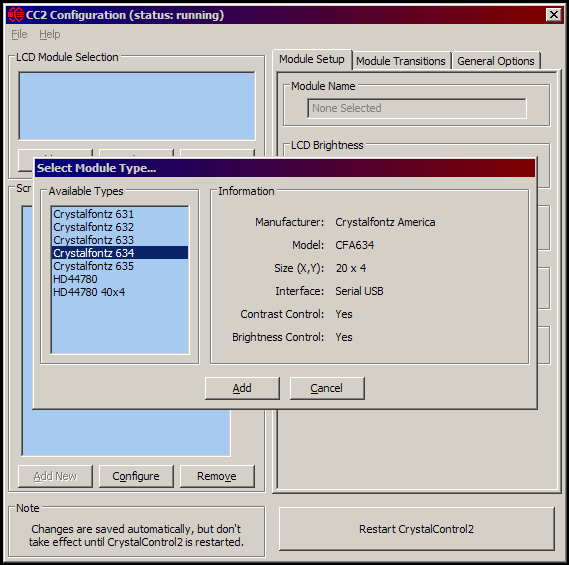Viewport: 569px width, 565px height.
Task: Switch to the Module Transitions tab
Action: [x=401, y=61]
